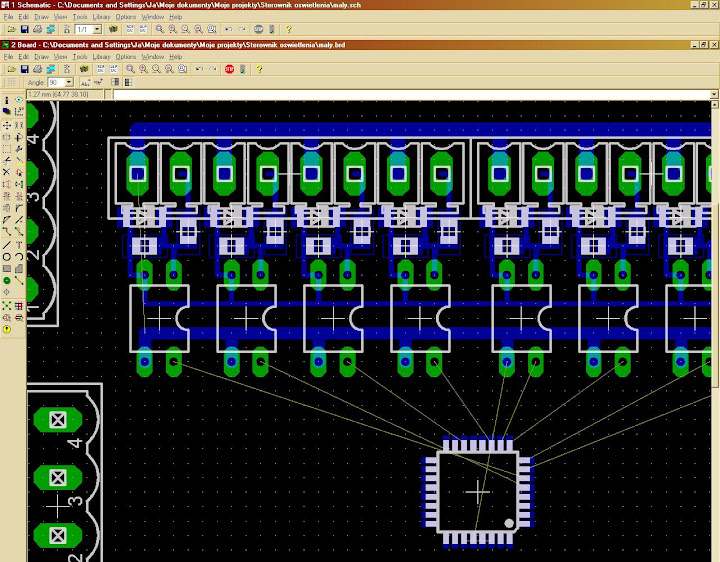This screenshot has width=720, height=562.
Task: Save the board with the floppy icon
Action: coord(24,69)
